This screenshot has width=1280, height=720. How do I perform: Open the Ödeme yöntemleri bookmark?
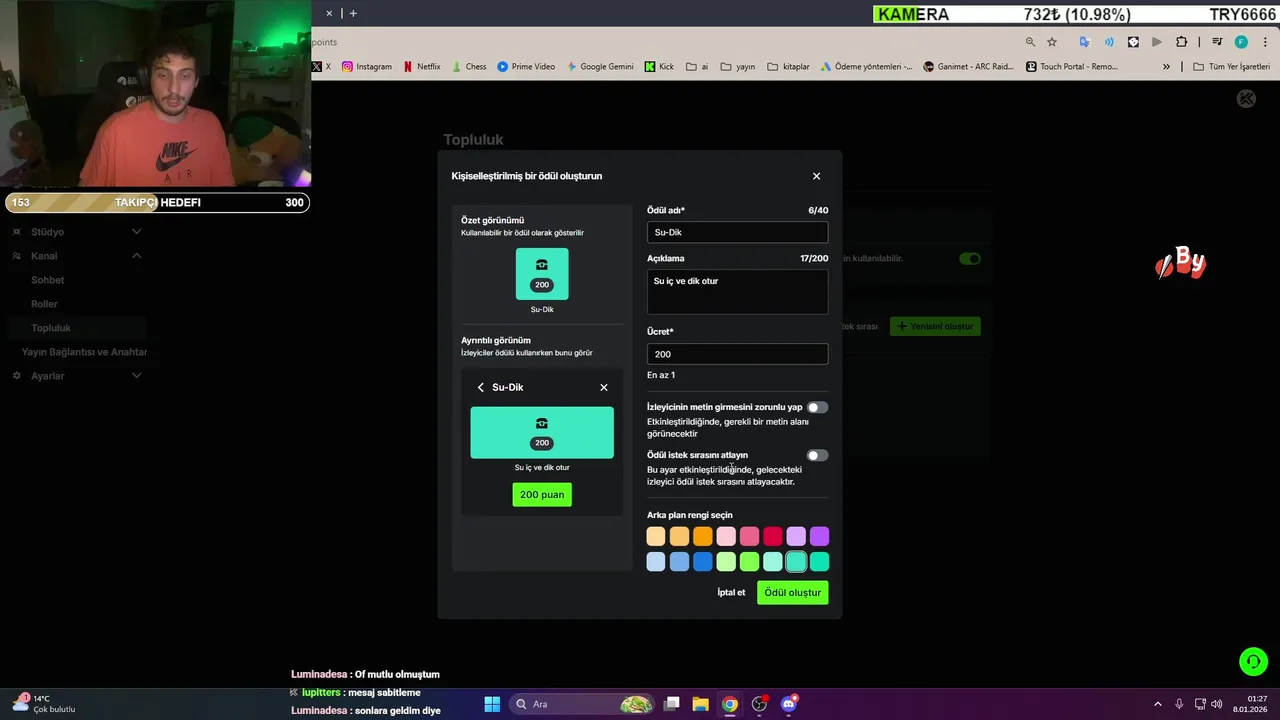(866, 67)
